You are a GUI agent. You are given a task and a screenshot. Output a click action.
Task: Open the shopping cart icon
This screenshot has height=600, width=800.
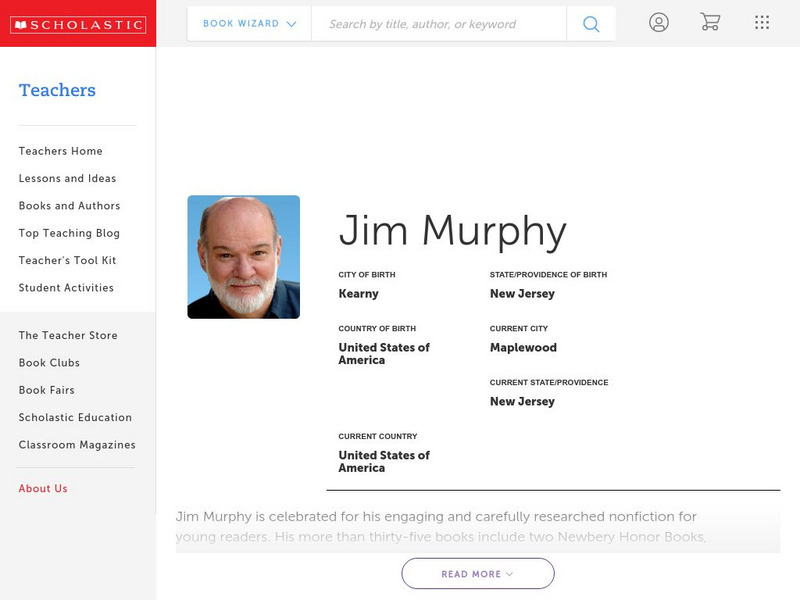pyautogui.click(x=710, y=22)
